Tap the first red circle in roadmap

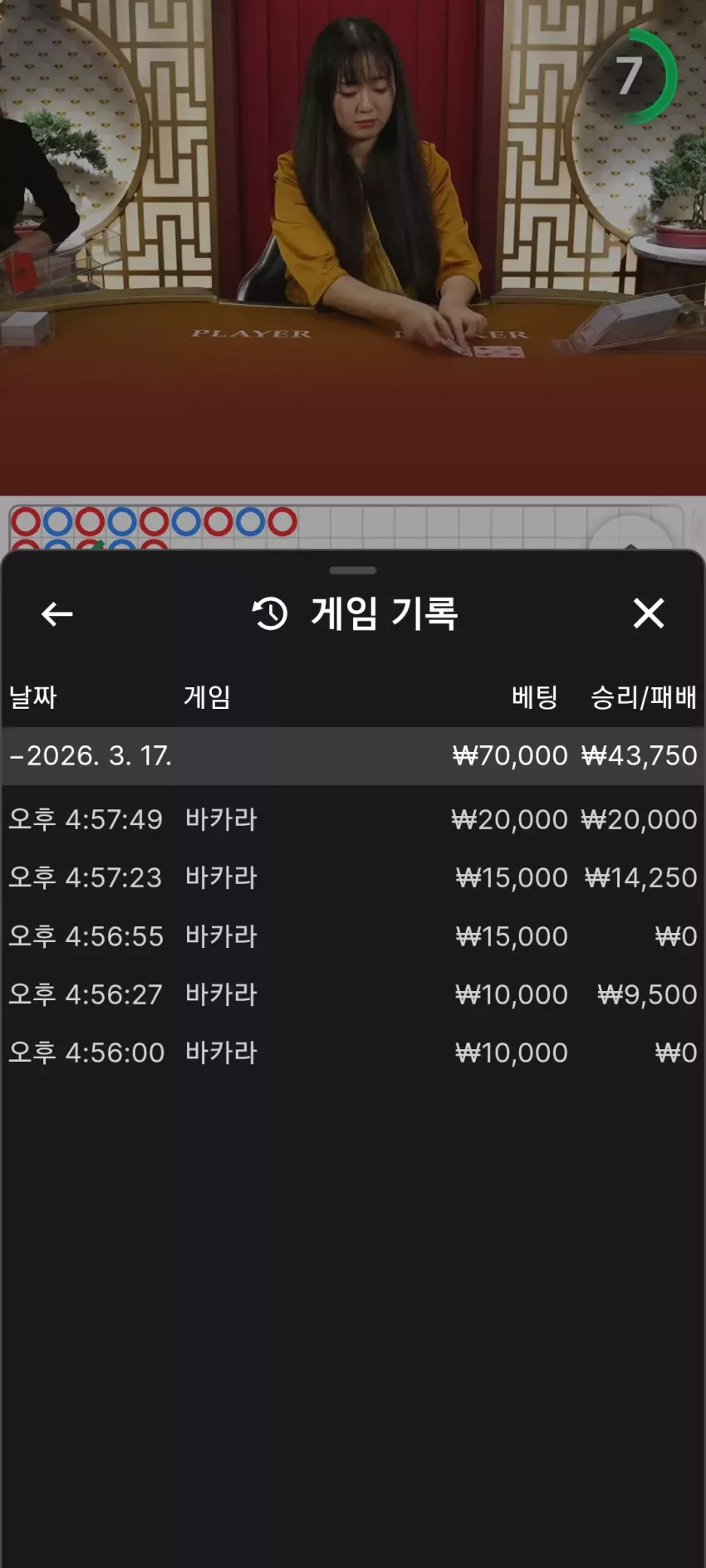(26, 522)
